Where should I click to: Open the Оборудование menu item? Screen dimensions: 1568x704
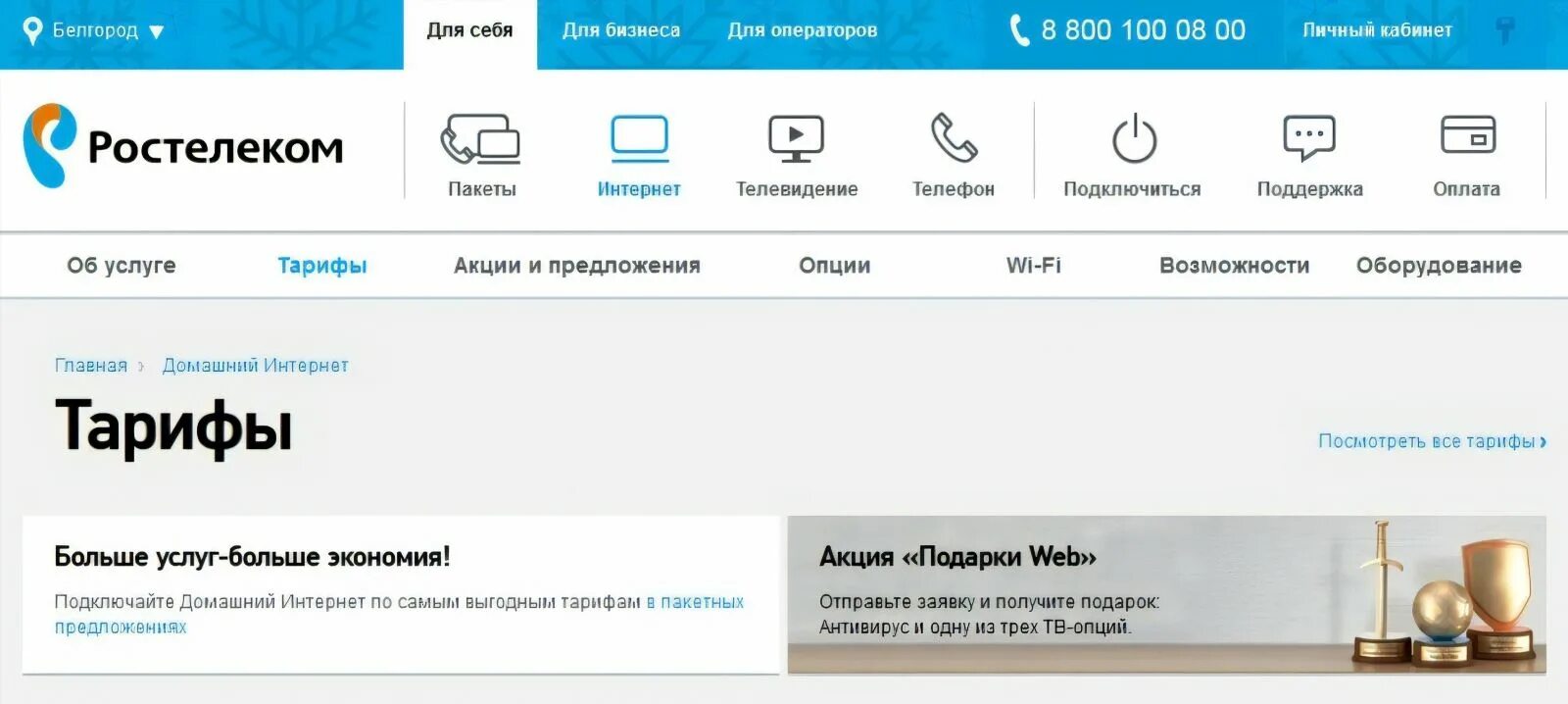point(1439,266)
